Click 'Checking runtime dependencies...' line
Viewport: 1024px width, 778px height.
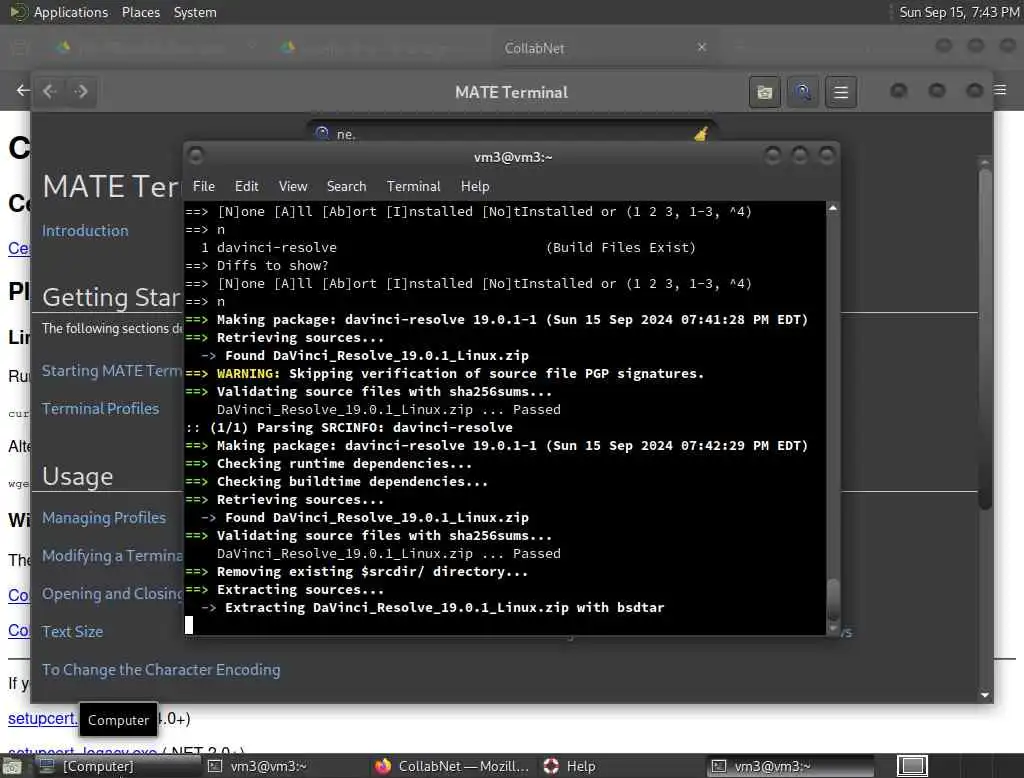328,464
